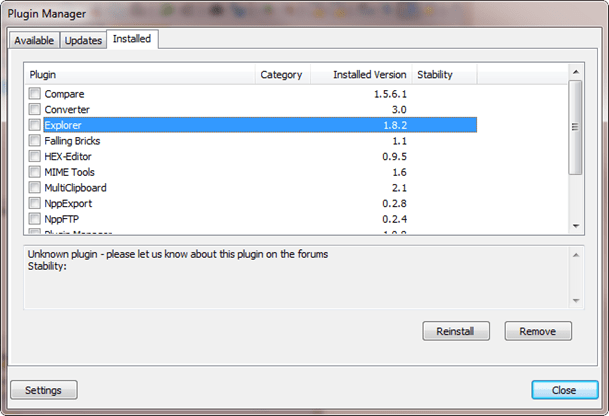Click version 3.0 of Converter
609x416 pixels.
(399, 110)
